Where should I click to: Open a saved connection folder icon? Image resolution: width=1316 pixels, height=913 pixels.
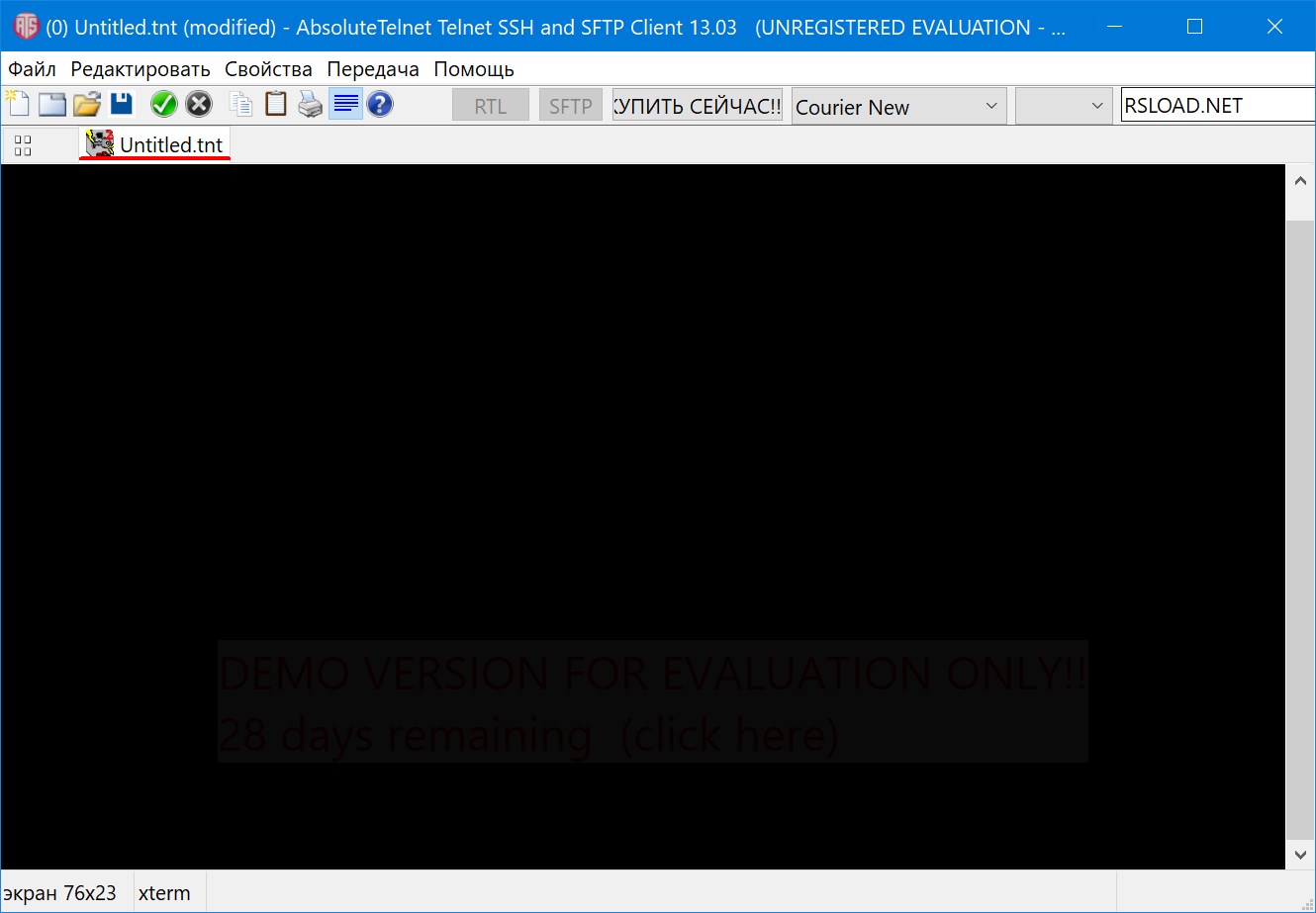pyautogui.click(x=87, y=104)
